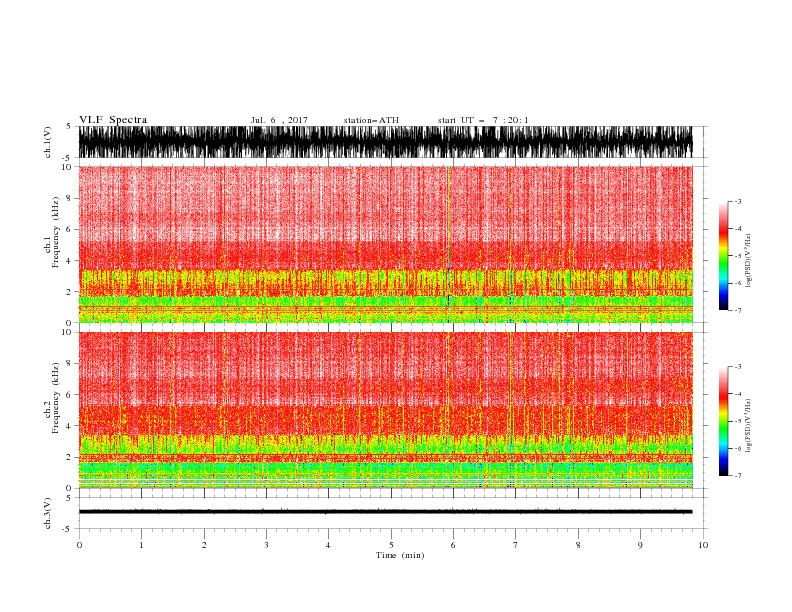Image resolution: width=792 pixels, height=612 pixels.
Task: Click the 'ch.2 Frequency (kHz)' axis label
Action: click(52, 398)
